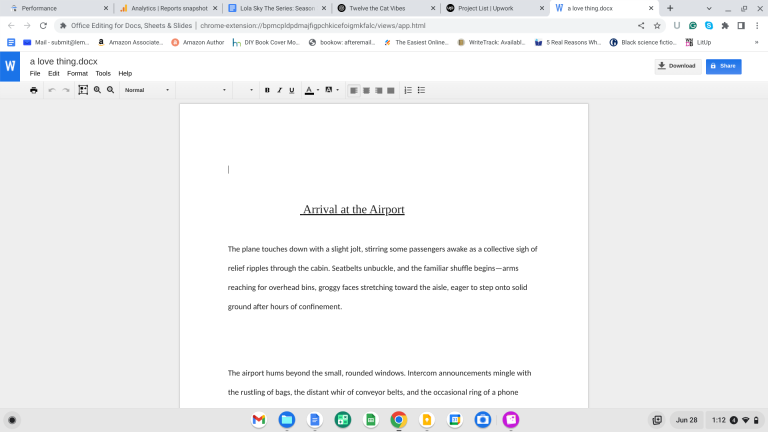Click the address bar URL
This screenshot has height=432, width=768.
(x=312, y=25)
